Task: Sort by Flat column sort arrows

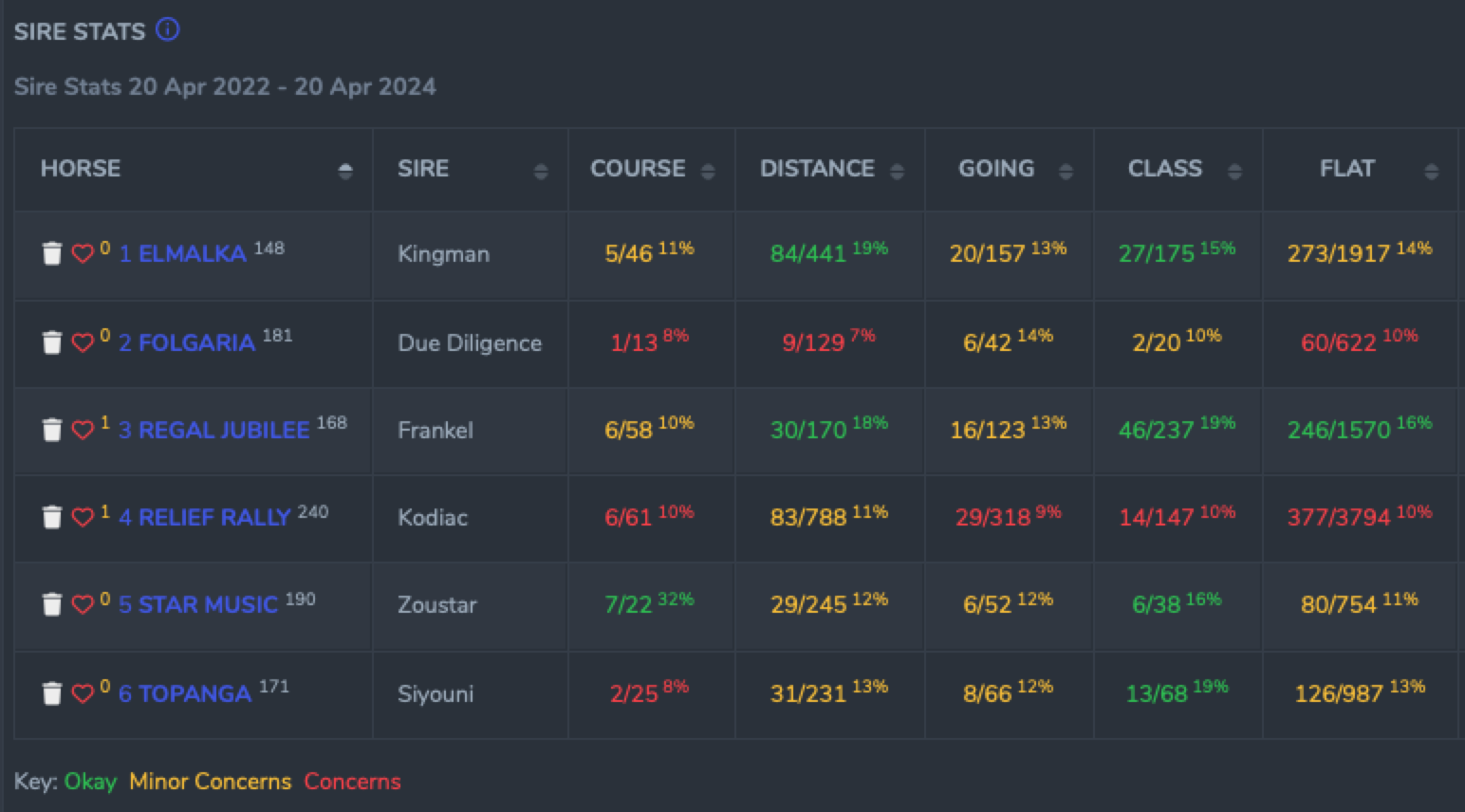Action: (x=1431, y=171)
